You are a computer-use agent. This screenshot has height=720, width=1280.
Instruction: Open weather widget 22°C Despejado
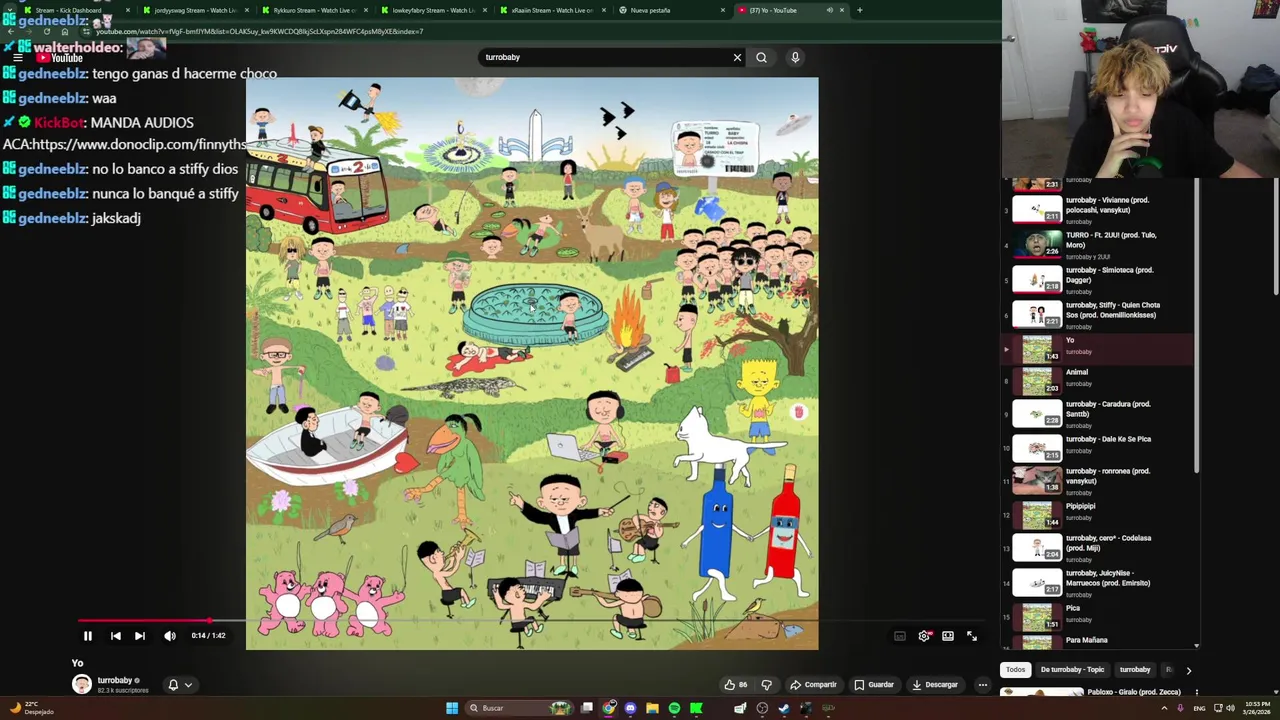point(30,708)
